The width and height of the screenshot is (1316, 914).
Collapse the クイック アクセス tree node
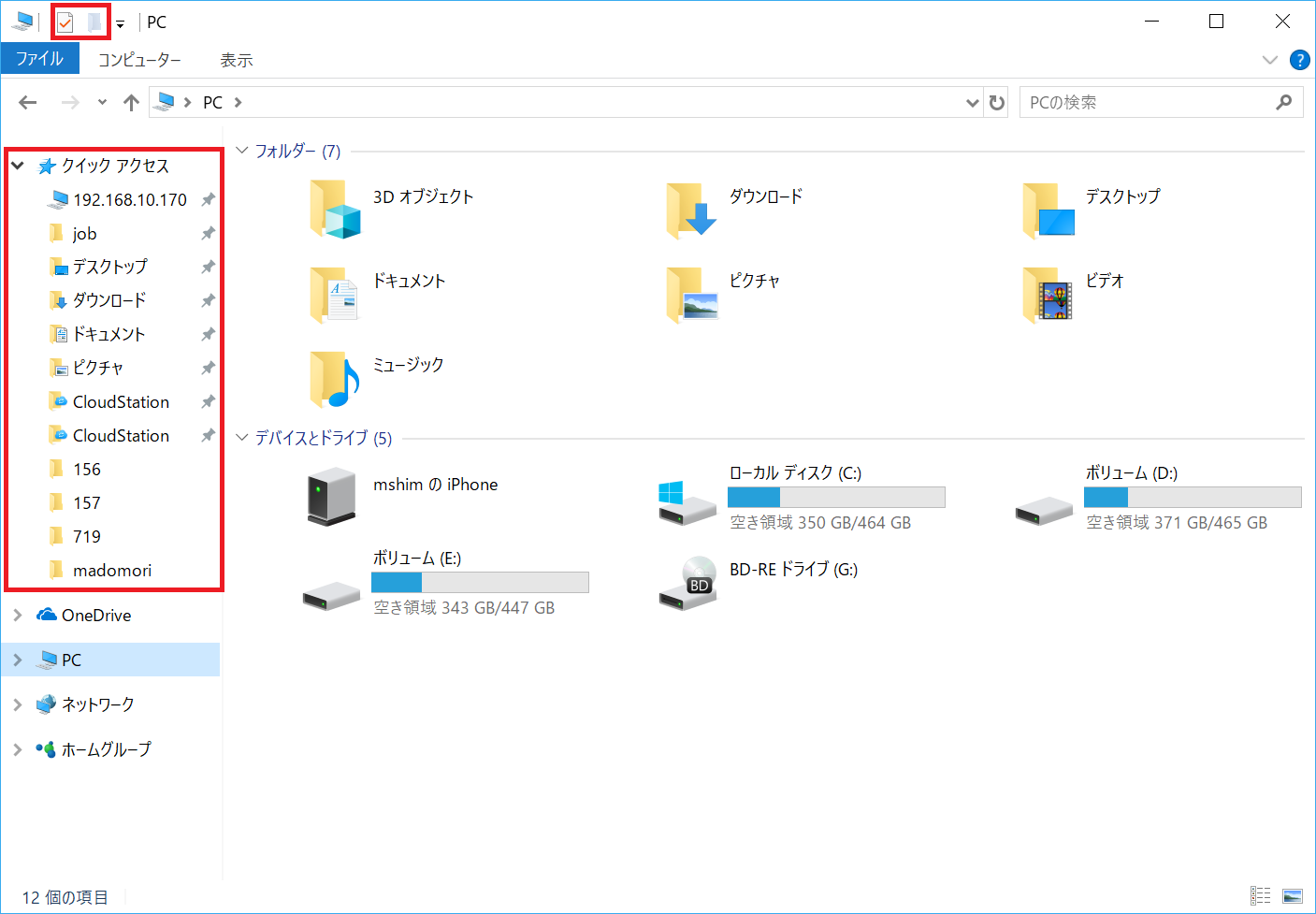(x=18, y=166)
